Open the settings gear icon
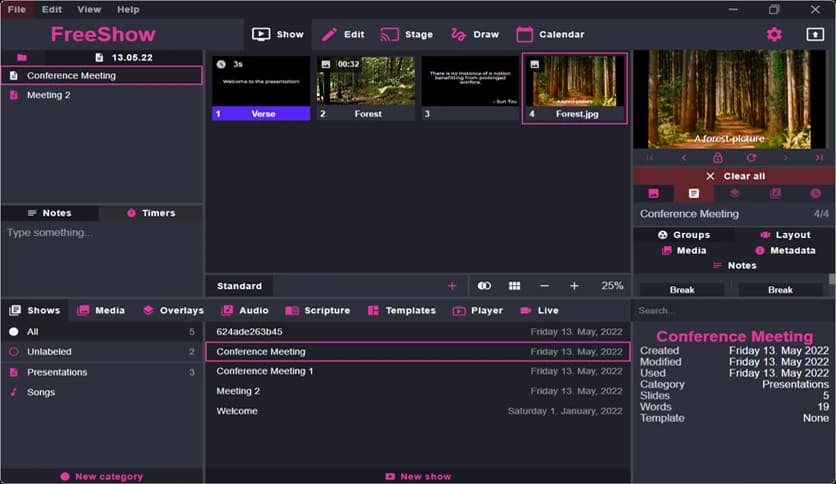The width and height of the screenshot is (836, 484). tap(774, 35)
